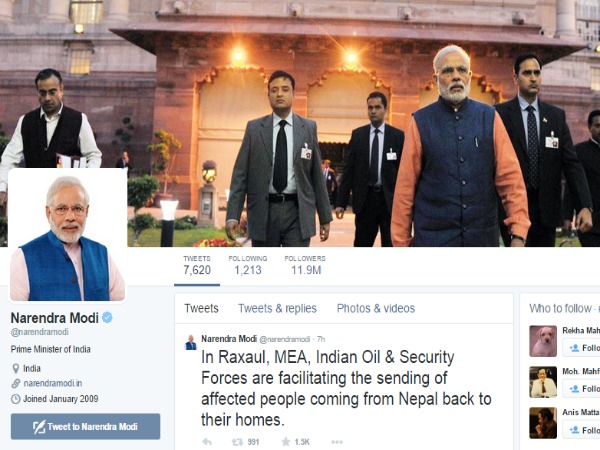Click the link icon beside narendramodi.in

[16, 383]
